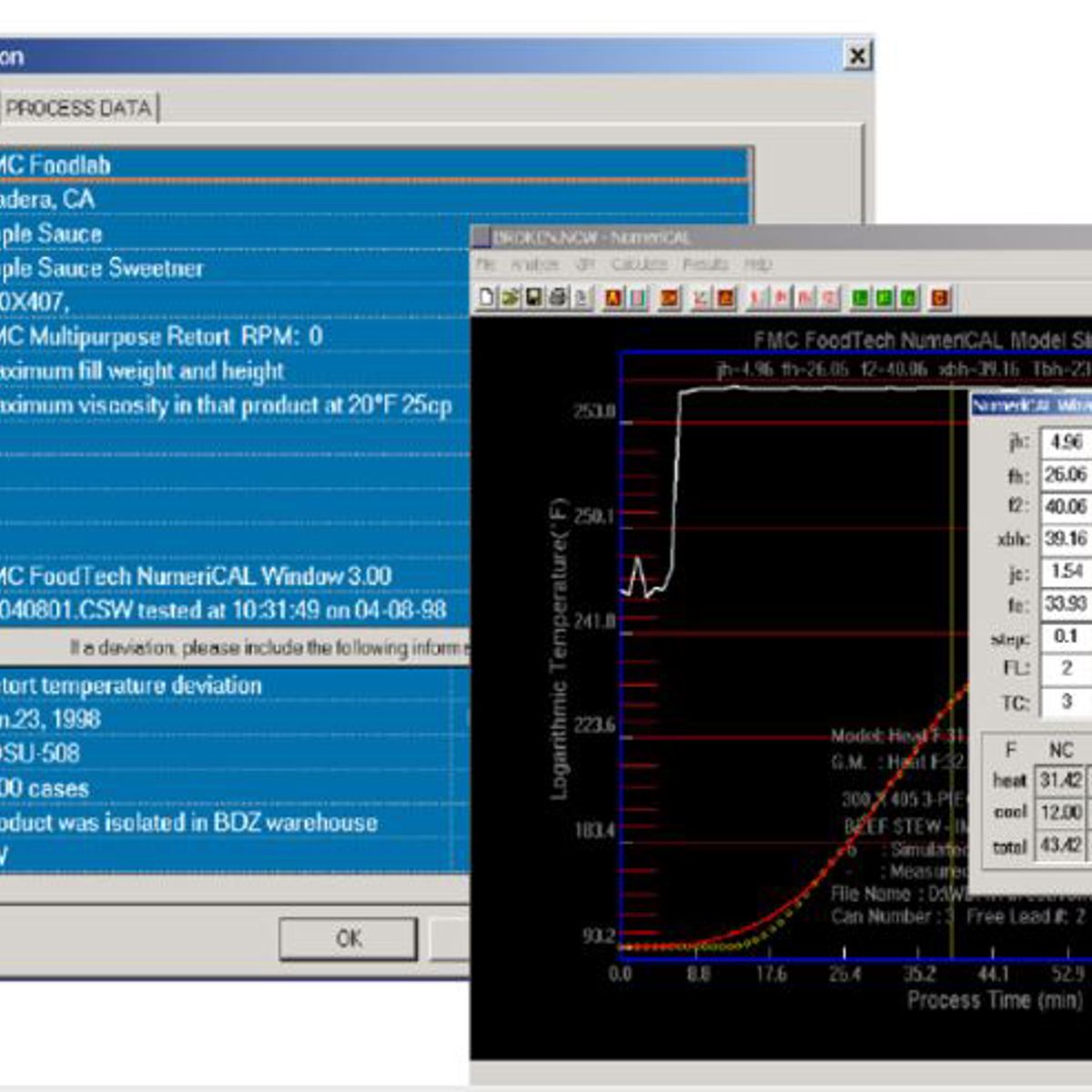This screenshot has width=1092, height=1092.
Task: Click the NumeriCAL window title bar
Action: pyautogui.click(x=781, y=238)
